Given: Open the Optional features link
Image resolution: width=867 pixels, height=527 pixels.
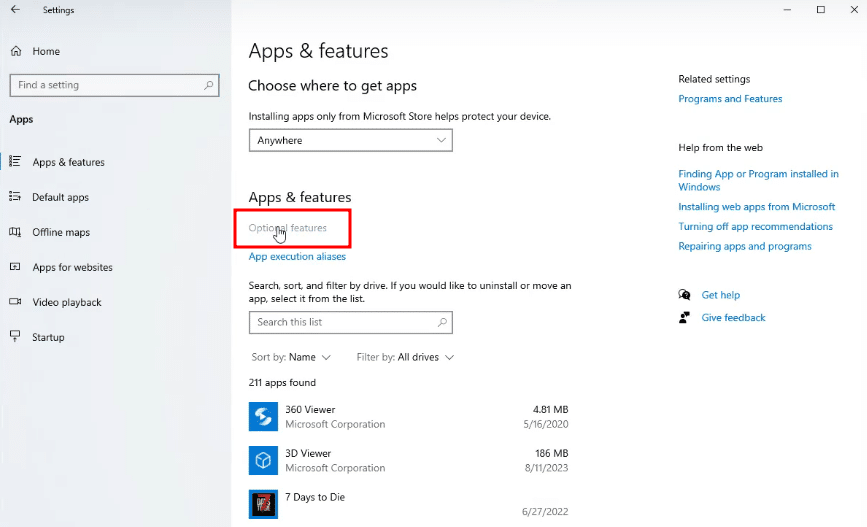Looking at the screenshot, I should (x=288, y=228).
